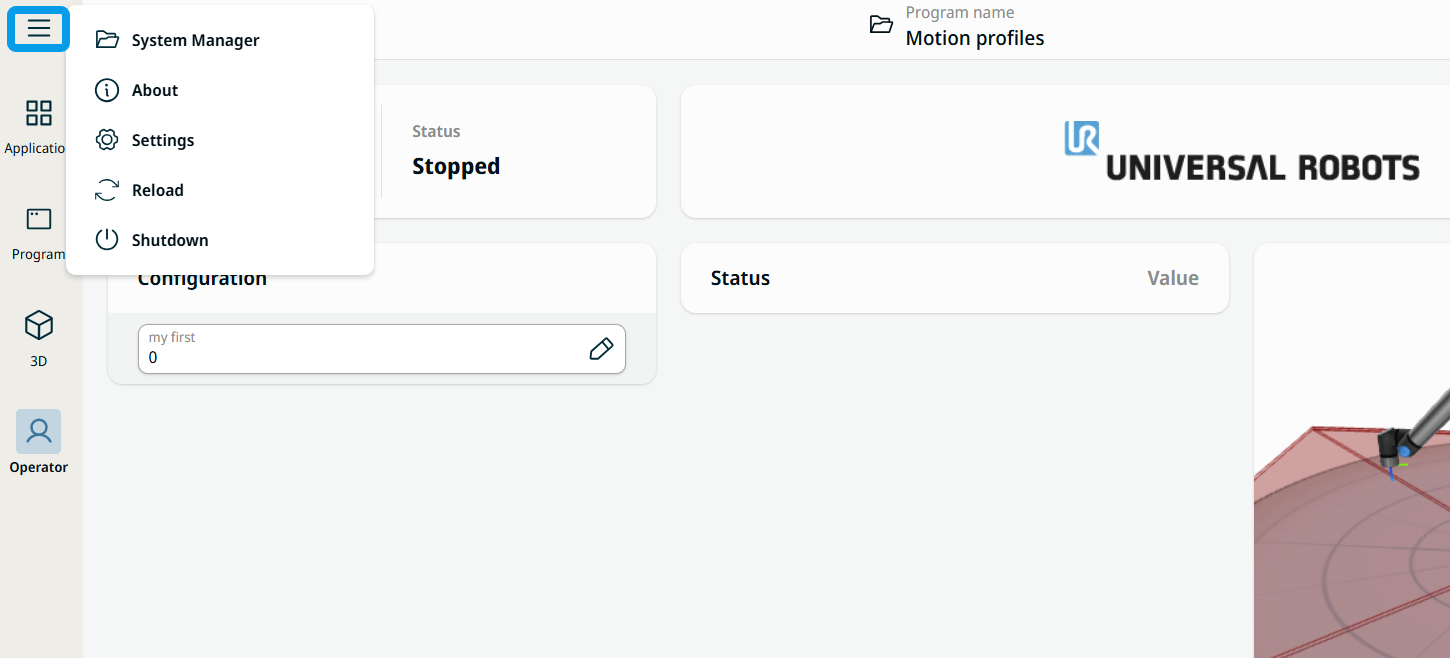Click the Motion profiles program name
Image resolution: width=1450 pixels, height=658 pixels.
(x=974, y=38)
